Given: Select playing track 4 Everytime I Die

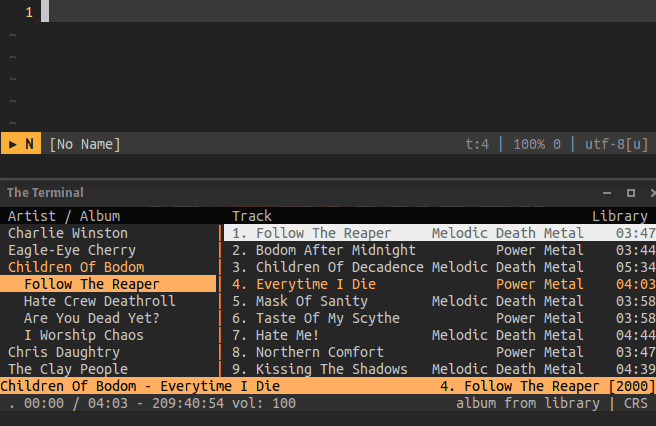Looking at the screenshot, I should coord(440,284).
